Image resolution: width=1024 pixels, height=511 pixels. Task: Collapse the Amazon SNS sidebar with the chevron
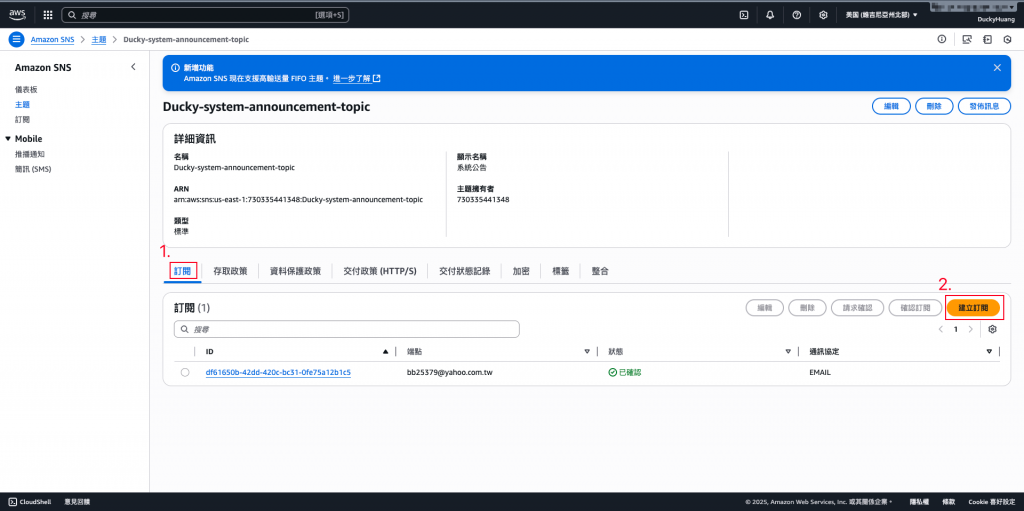click(x=133, y=67)
